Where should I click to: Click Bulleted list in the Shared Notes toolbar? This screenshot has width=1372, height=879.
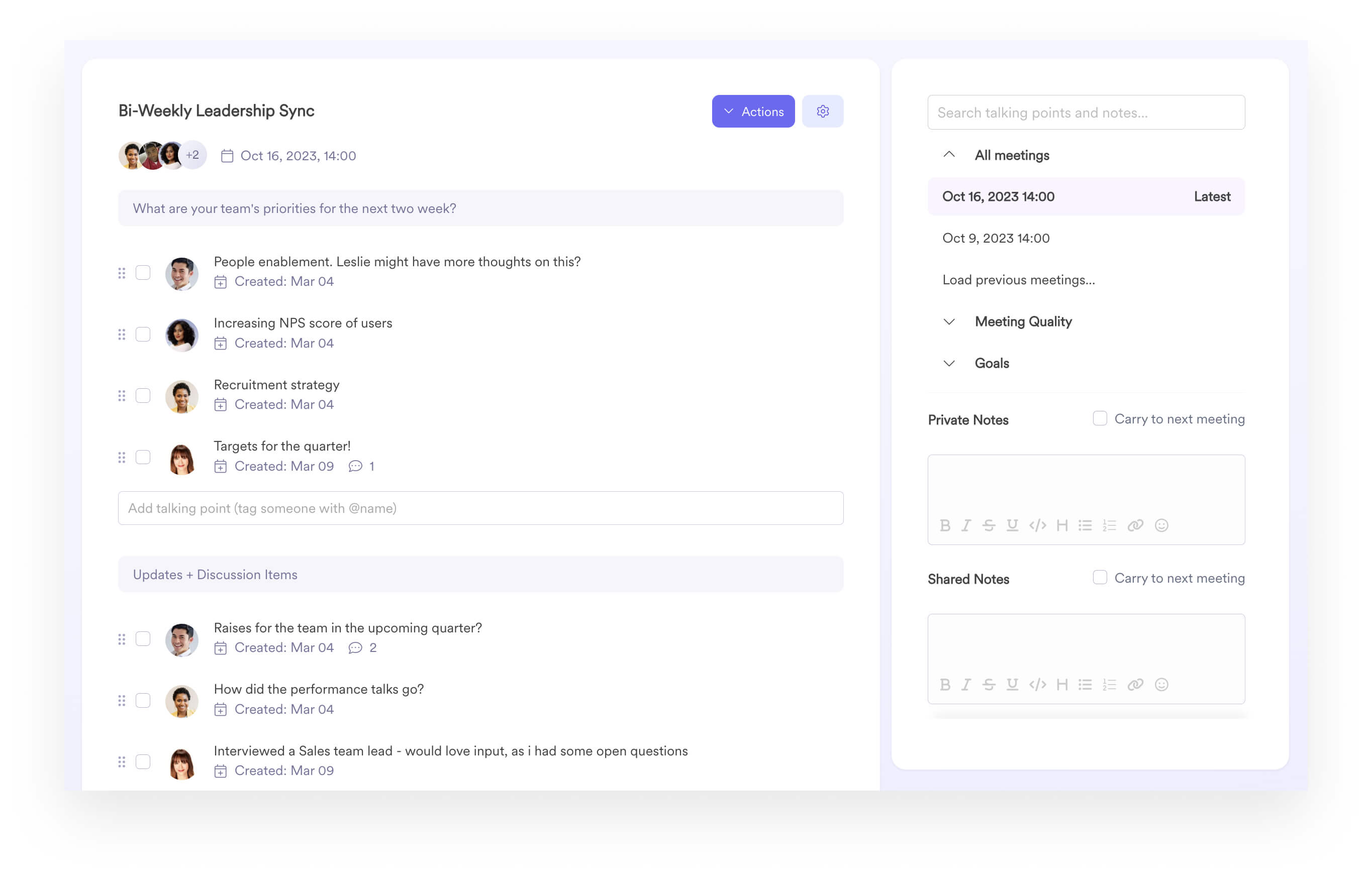click(x=1085, y=684)
